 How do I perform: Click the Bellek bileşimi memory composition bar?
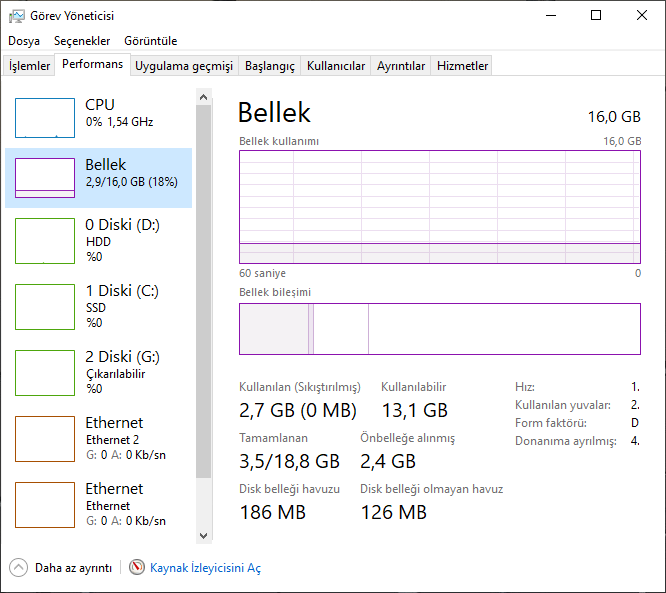click(440, 329)
